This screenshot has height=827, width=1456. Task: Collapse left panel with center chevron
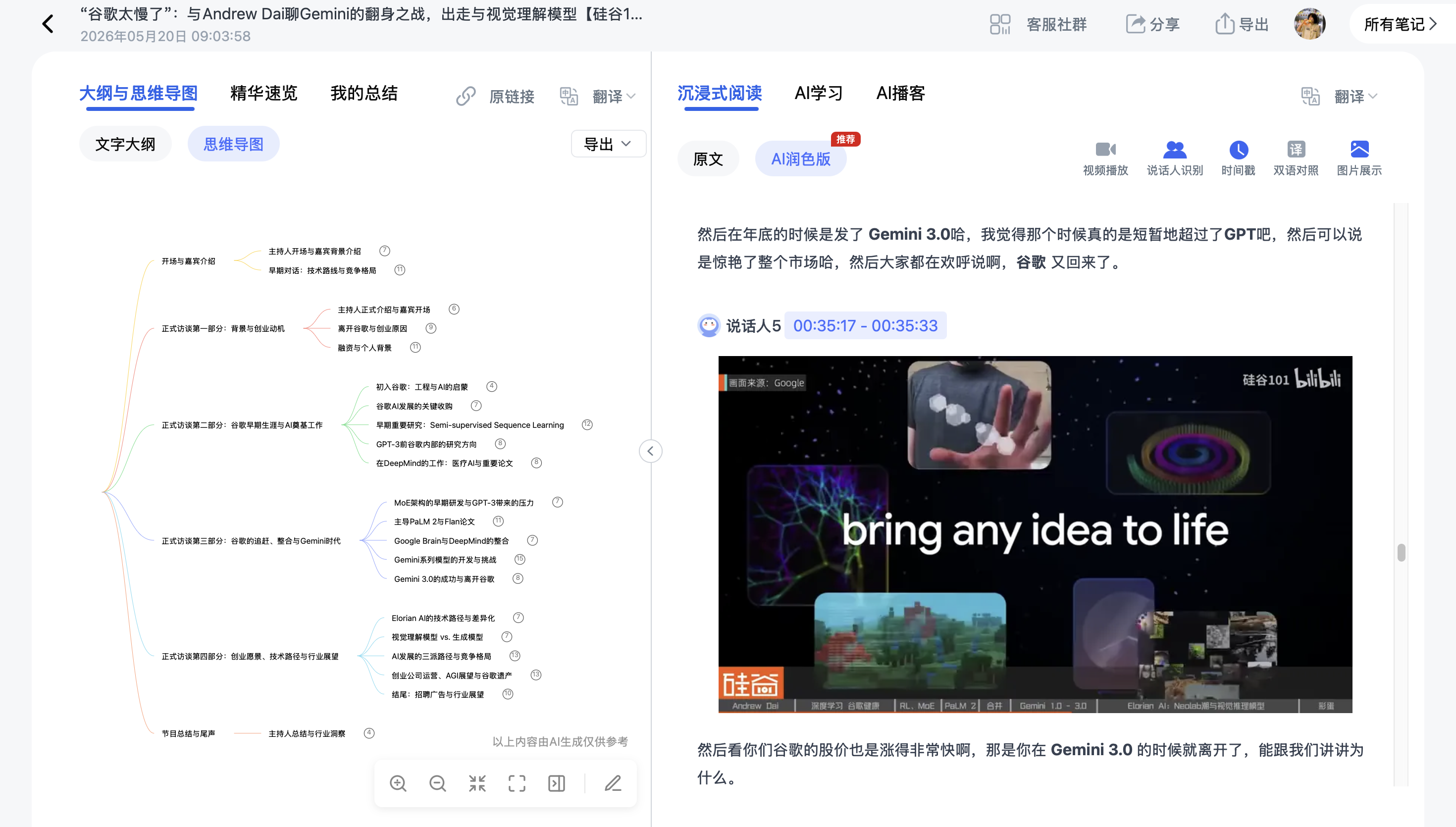[651, 451]
